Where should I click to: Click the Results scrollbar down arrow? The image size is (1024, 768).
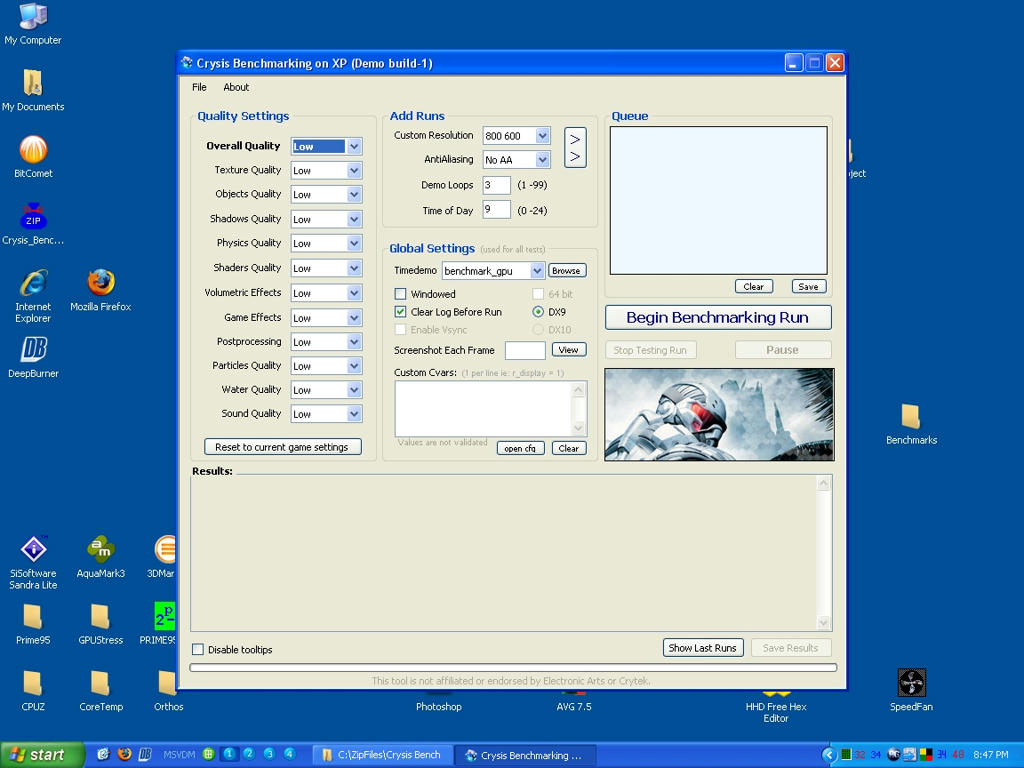click(x=824, y=623)
